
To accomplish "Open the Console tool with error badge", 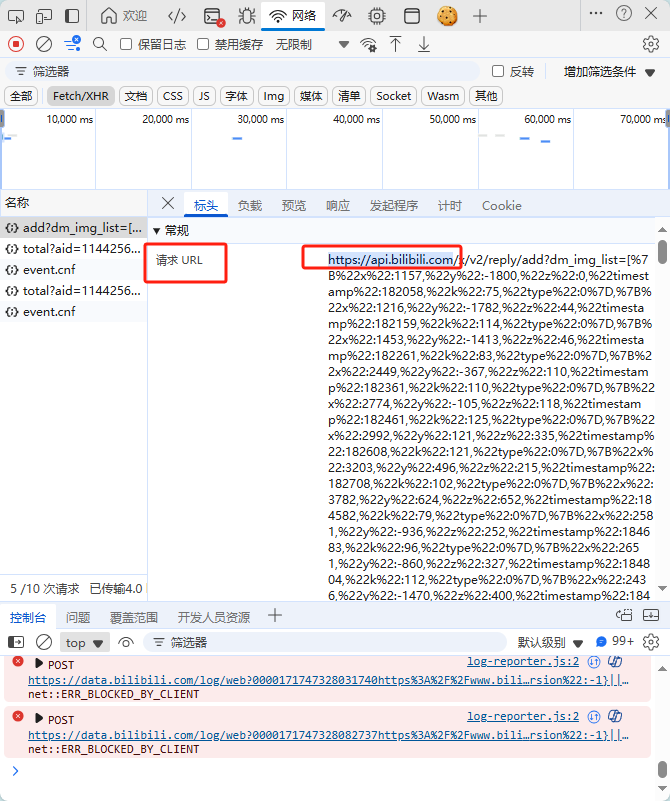I will 213,16.
